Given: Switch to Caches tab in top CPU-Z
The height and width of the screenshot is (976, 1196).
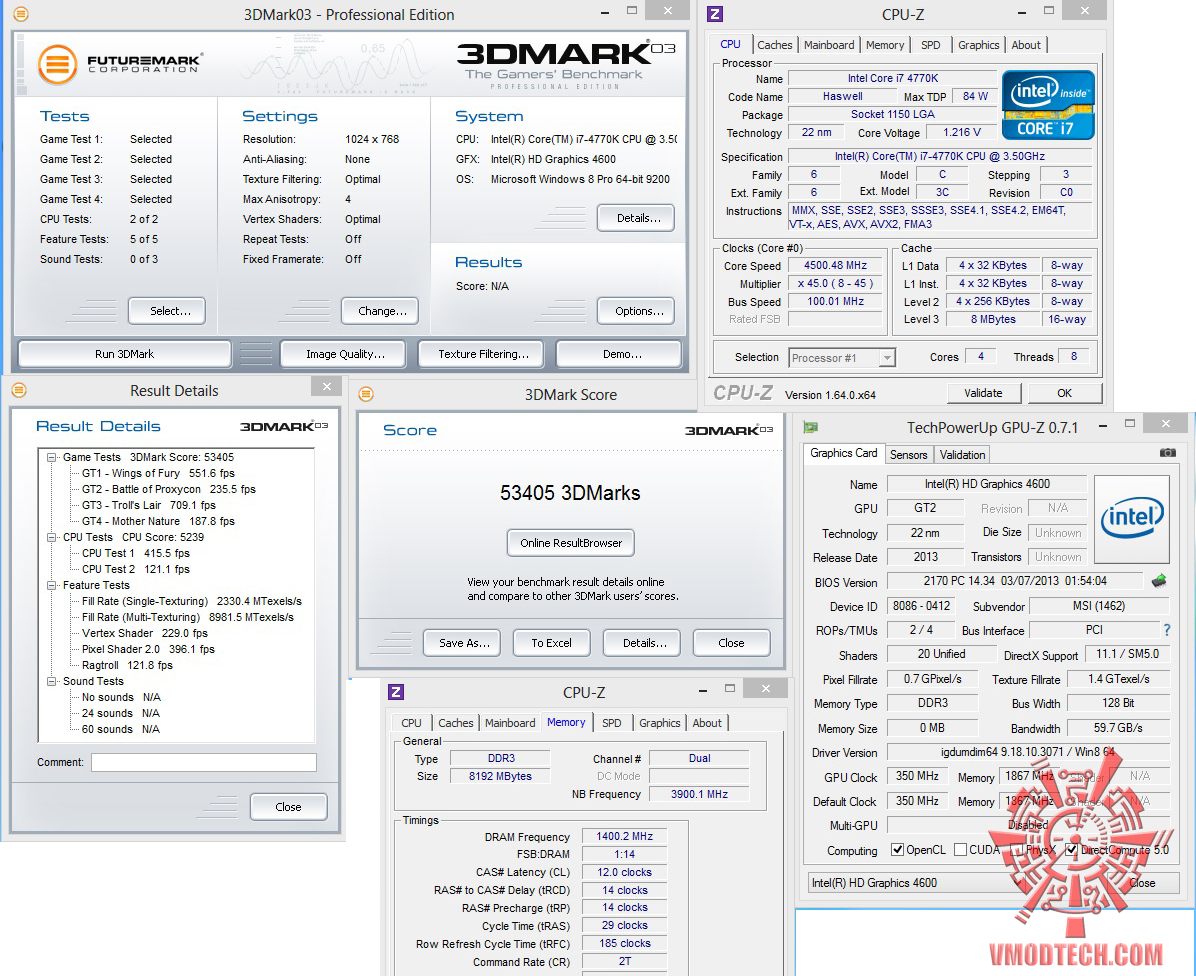Looking at the screenshot, I should point(774,45).
